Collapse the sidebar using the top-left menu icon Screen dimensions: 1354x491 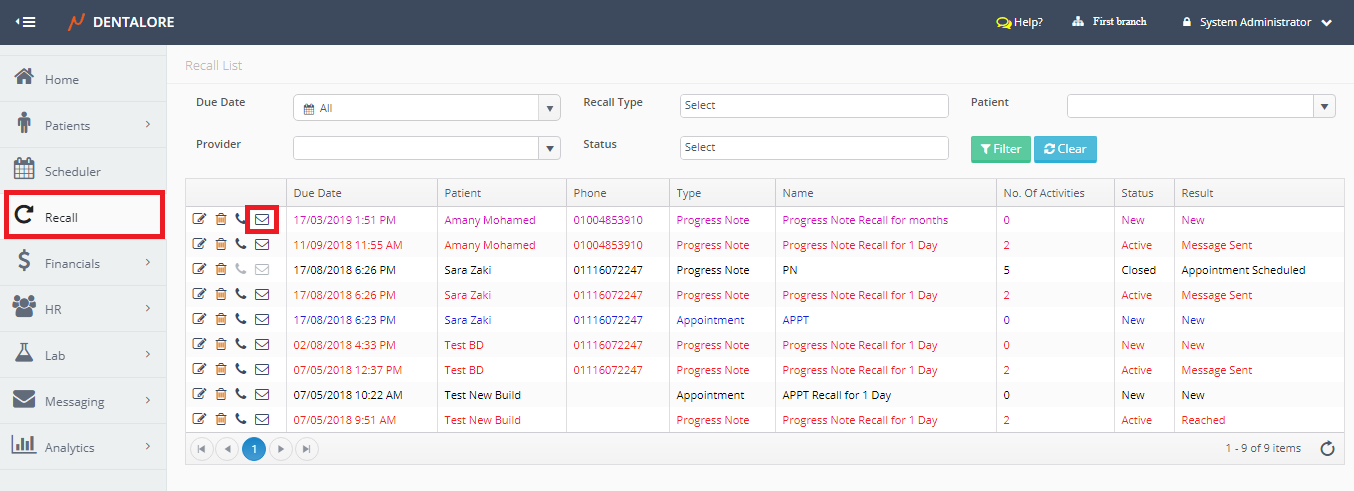point(25,22)
